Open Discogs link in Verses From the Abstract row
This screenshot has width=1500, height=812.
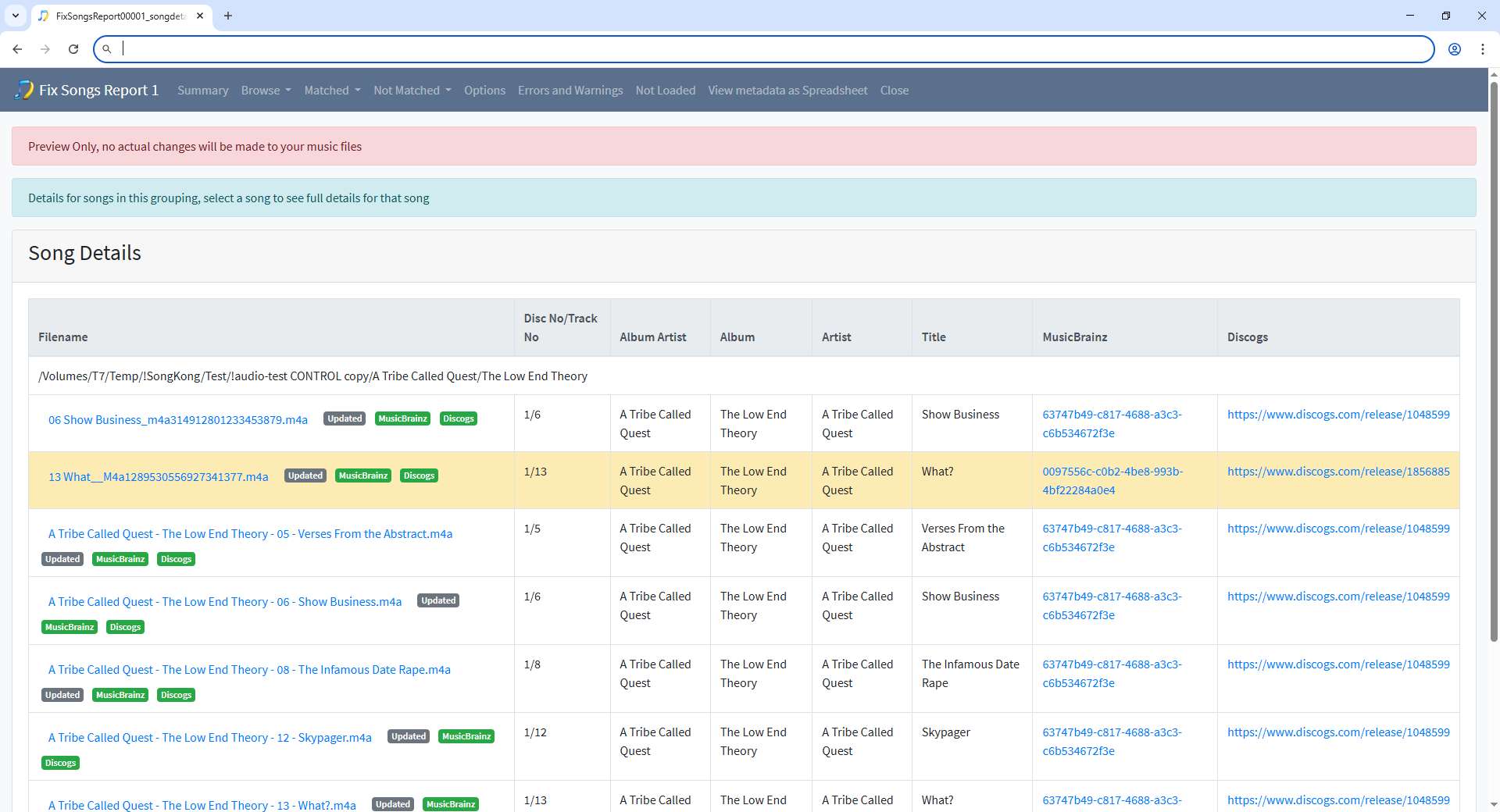pyautogui.click(x=1338, y=529)
